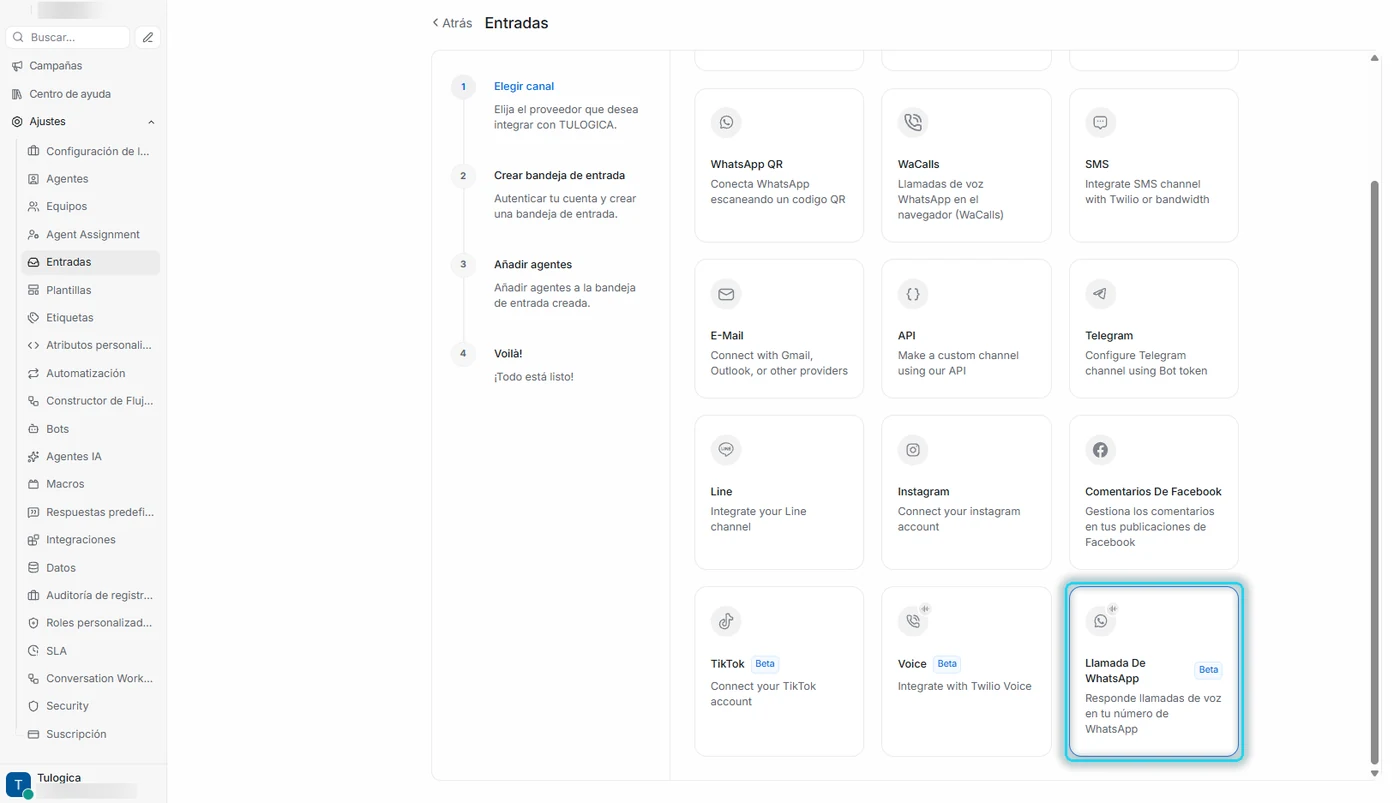Click the Telegram paper plane icon
1400x803 pixels.
click(x=1100, y=294)
